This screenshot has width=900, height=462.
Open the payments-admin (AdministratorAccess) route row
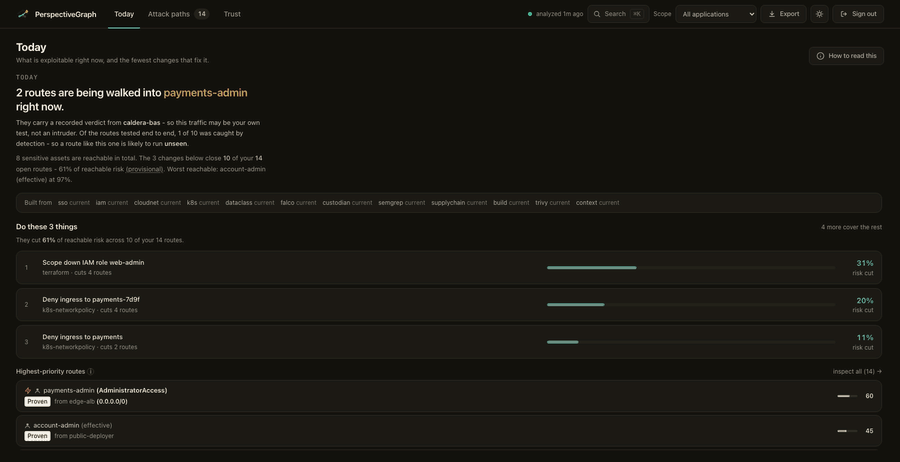point(449,396)
